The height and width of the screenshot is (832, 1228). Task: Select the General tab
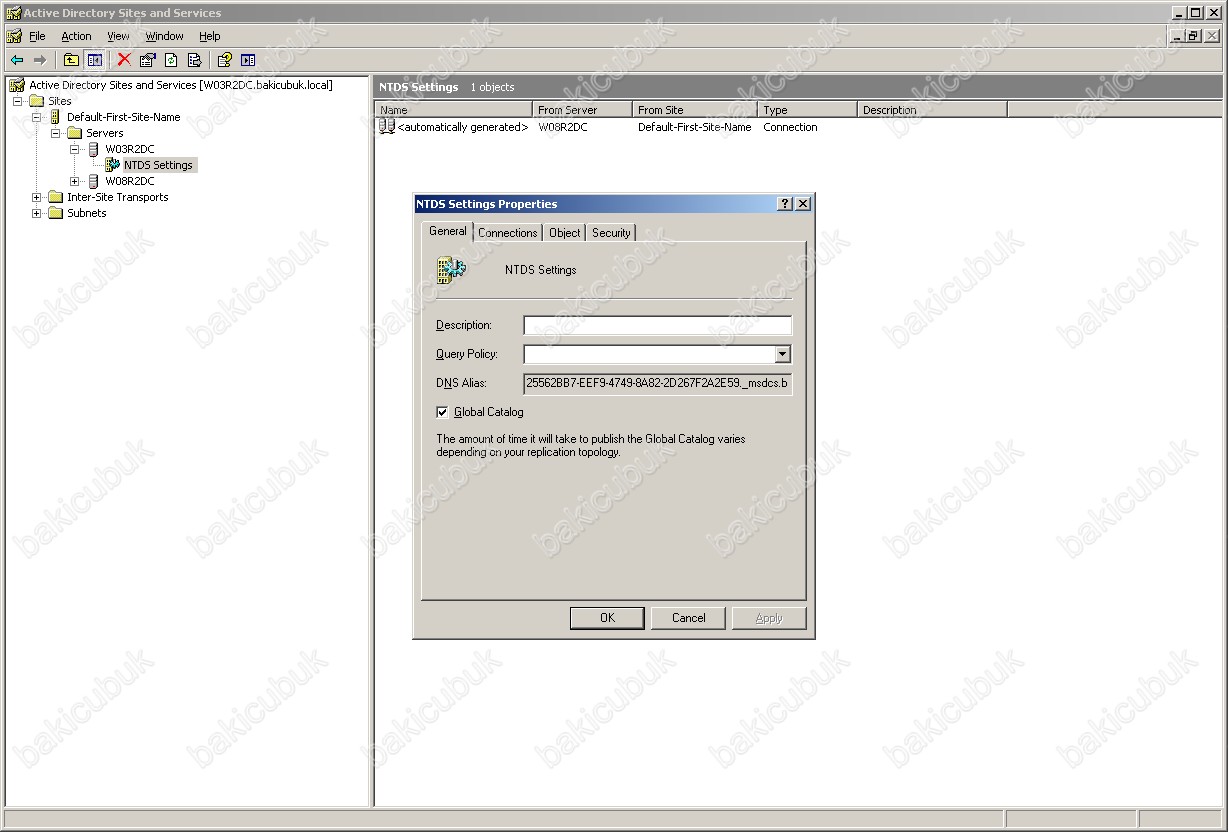(448, 231)
